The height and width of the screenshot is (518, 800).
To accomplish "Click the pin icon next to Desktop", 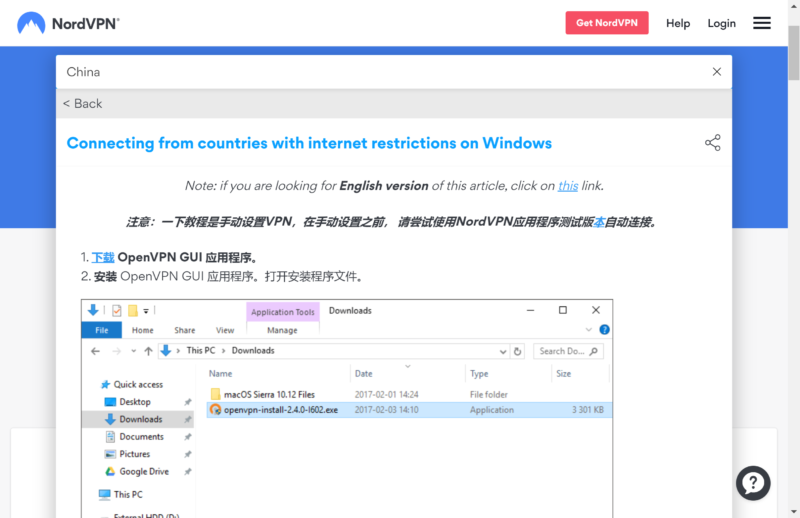I will click(188, 402).
